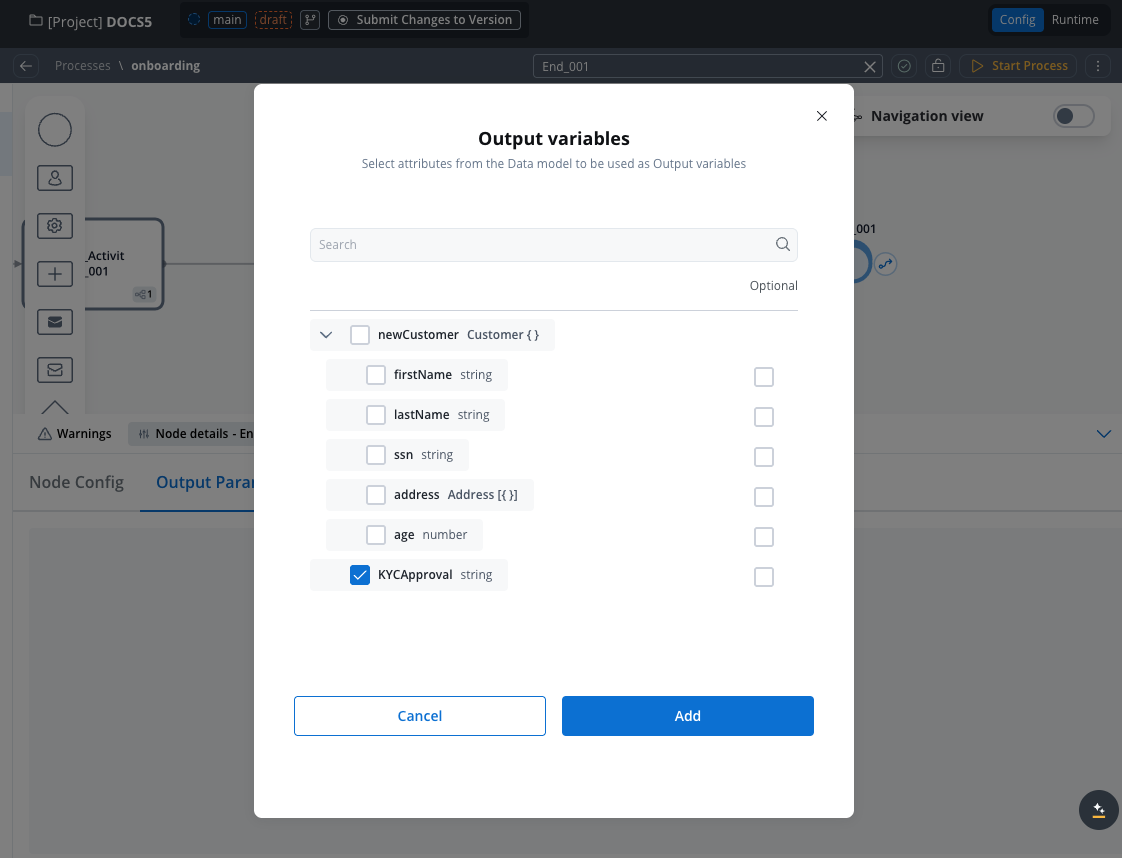Check the ssn attribute checkbox
This screenshot has width=1122, height=858.
(x=376, y=455)
